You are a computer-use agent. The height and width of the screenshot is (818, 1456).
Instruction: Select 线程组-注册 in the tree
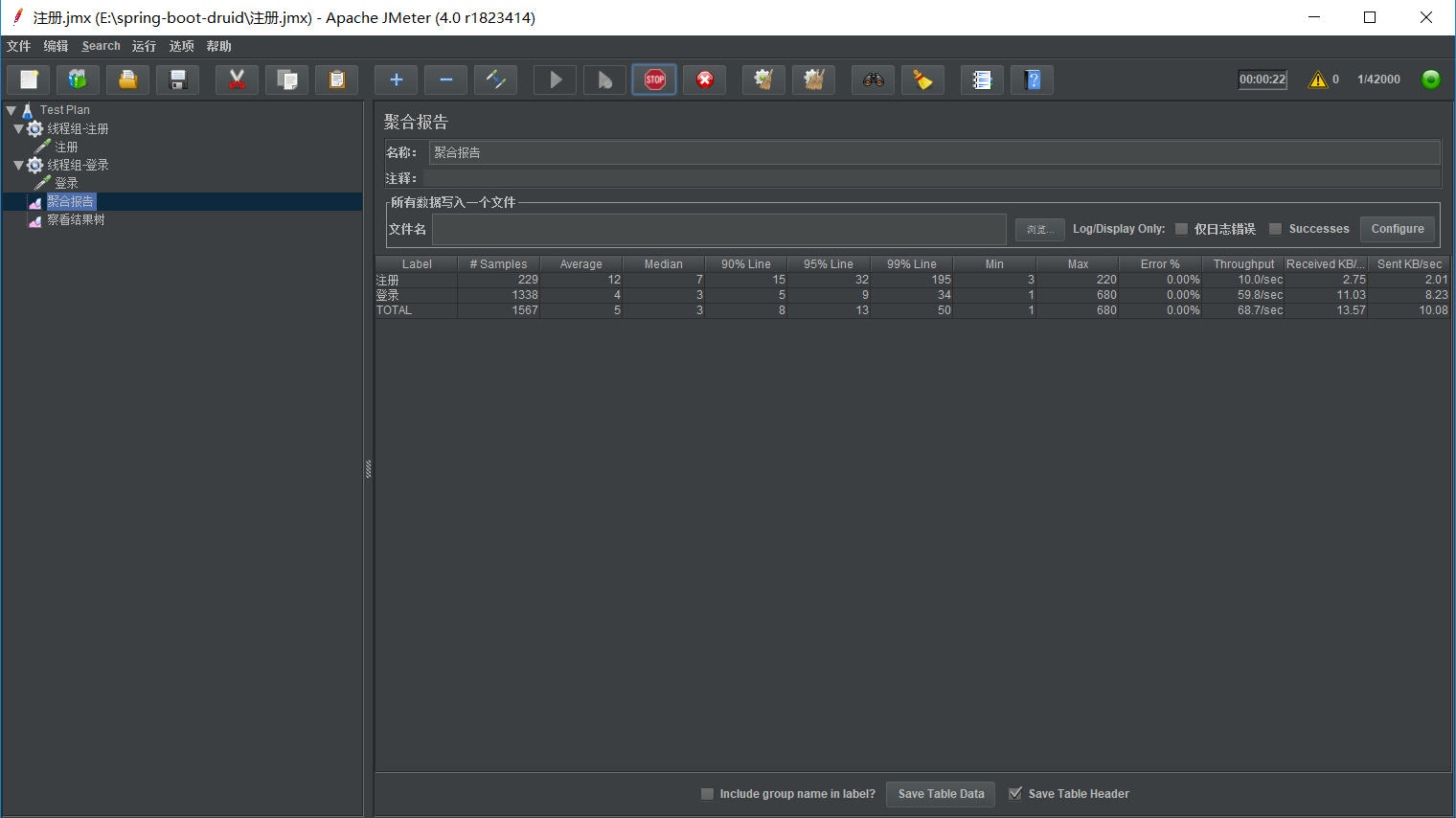point(78,128)
